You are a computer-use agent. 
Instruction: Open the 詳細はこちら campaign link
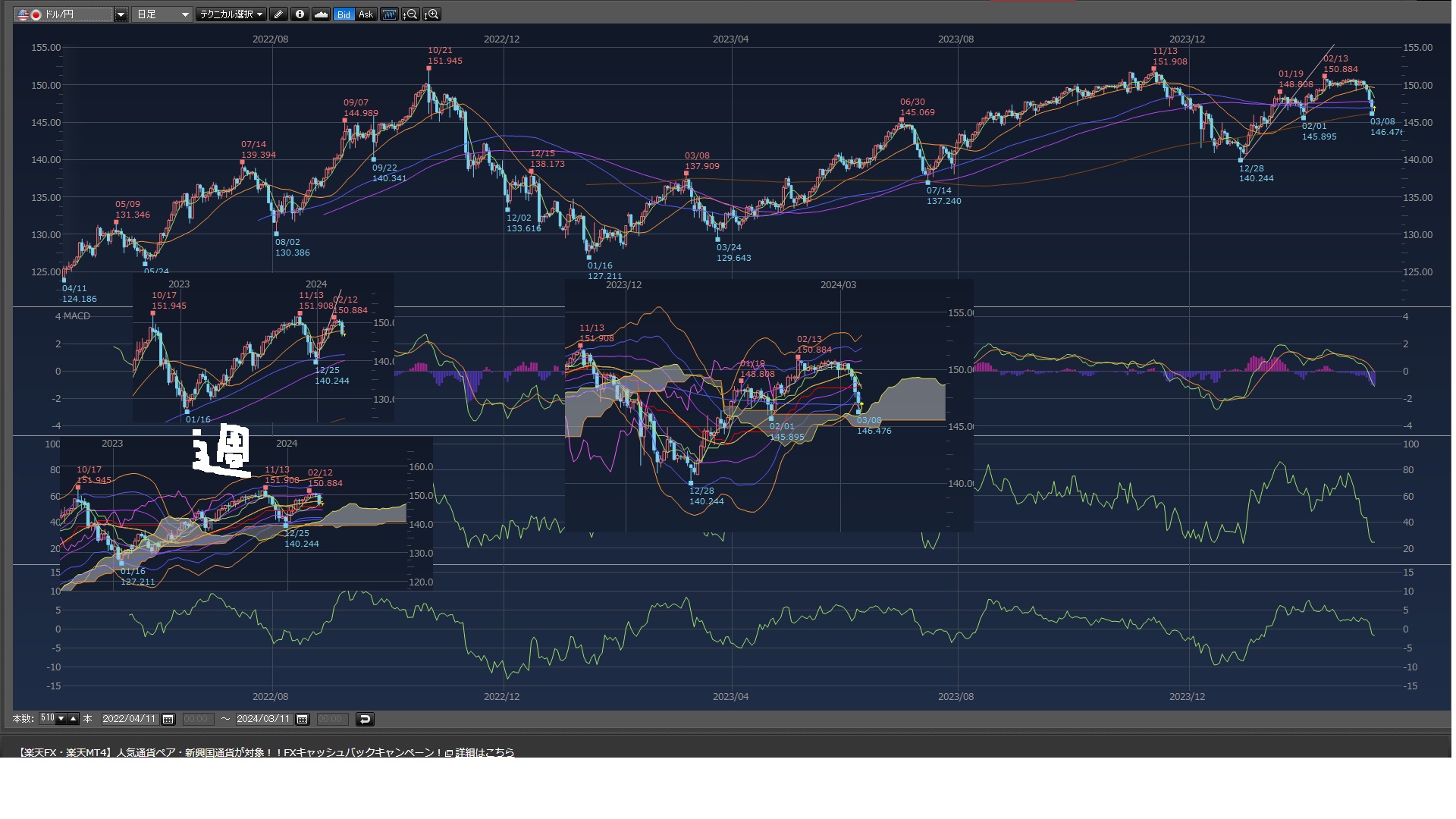pos(484,752)
